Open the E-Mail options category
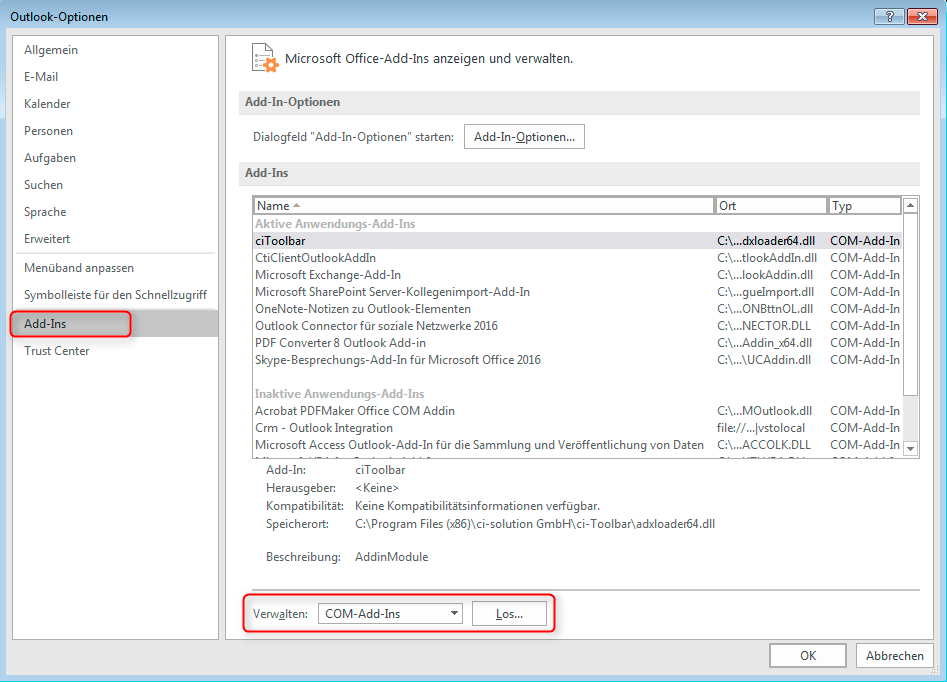Image resolution: width=947 pixels, height=682 pixels. pos(115,77)
